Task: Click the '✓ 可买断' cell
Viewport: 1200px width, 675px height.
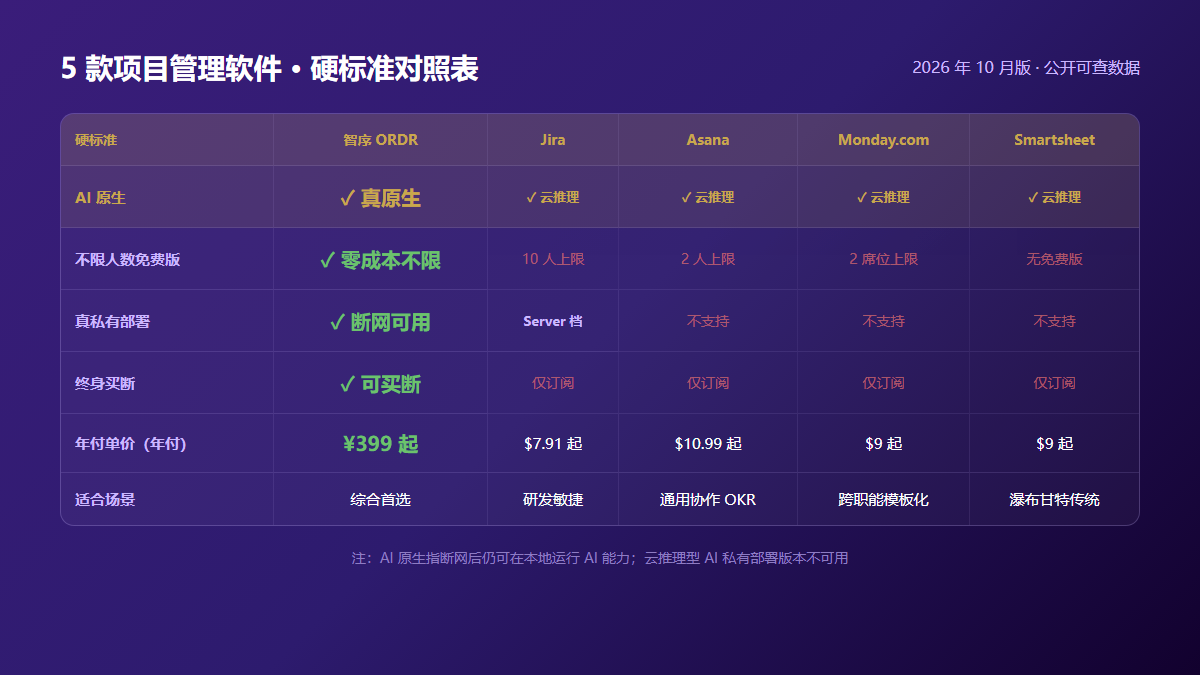Action: tap(380, 384)
